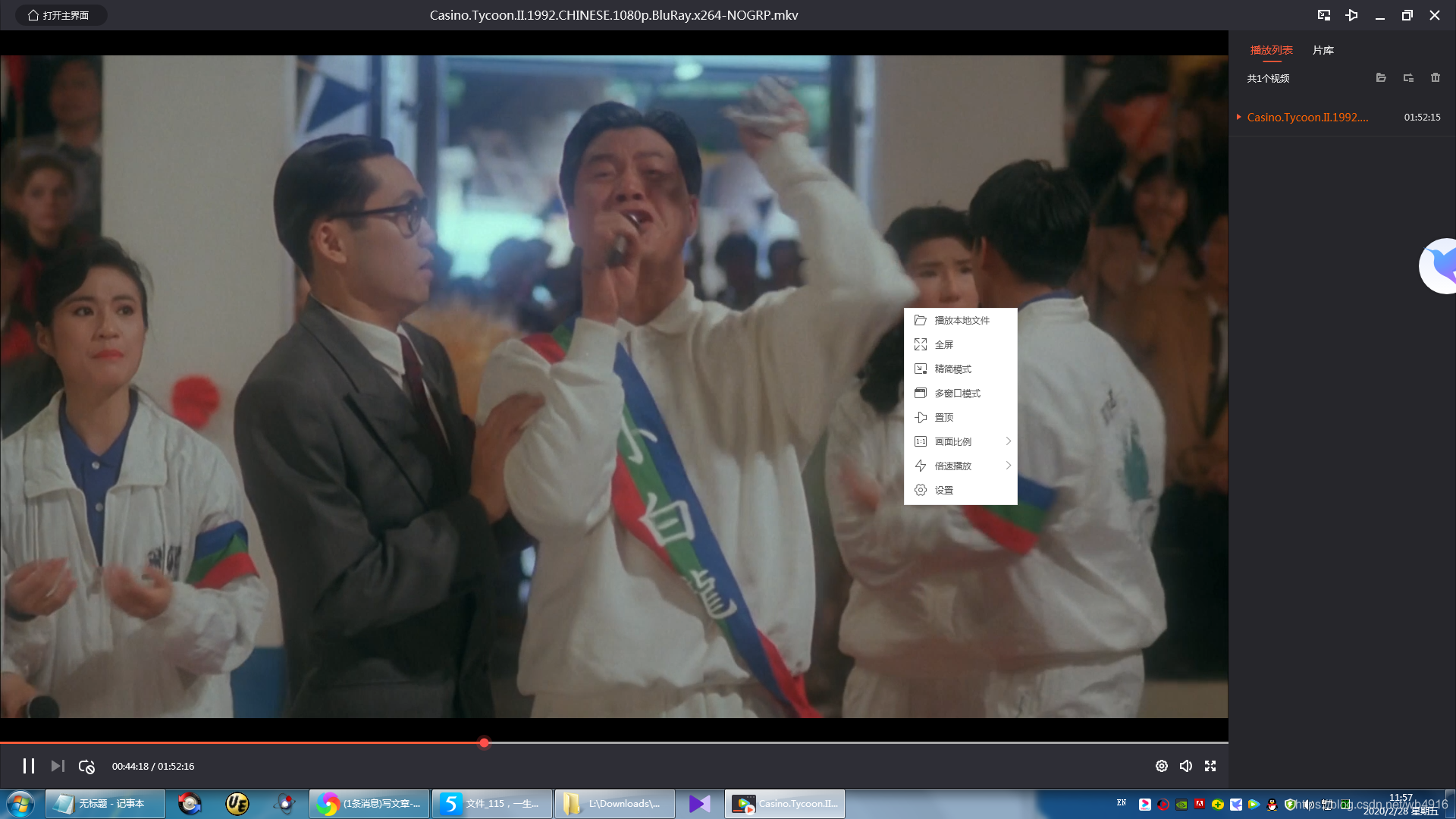Image resolution: width=1456 pixels, height=819 pixels.
Task: Click the loop/AB-repeat icon beside next button
Action: coord(86,766)
